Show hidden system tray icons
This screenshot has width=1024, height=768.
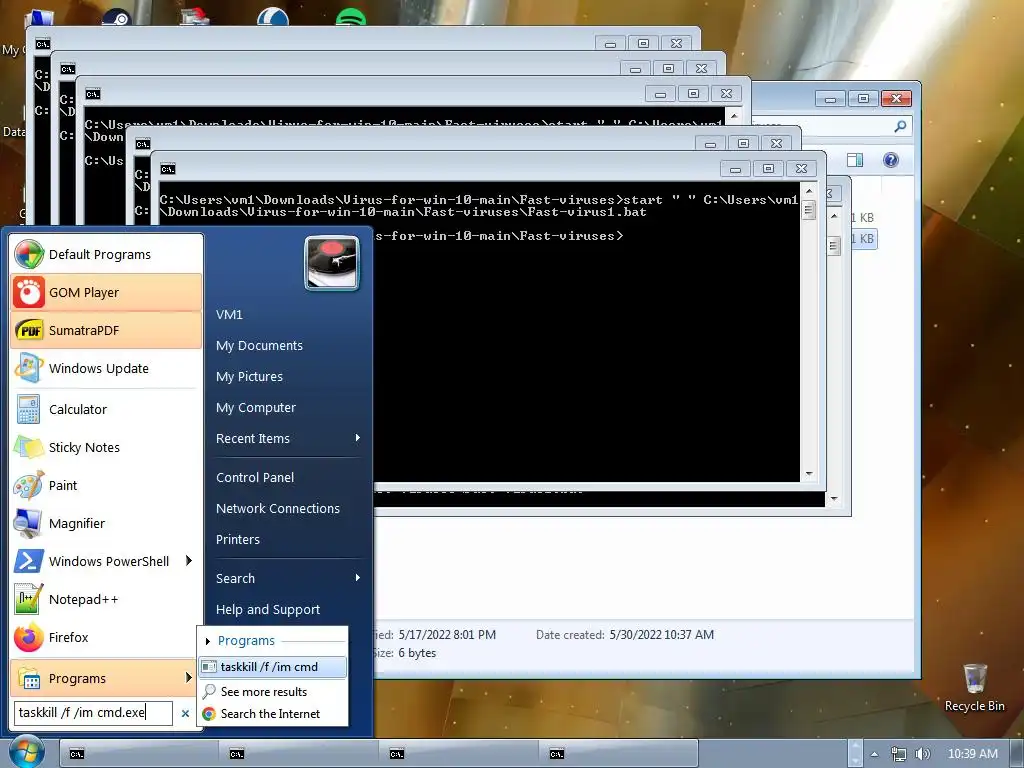874,754
